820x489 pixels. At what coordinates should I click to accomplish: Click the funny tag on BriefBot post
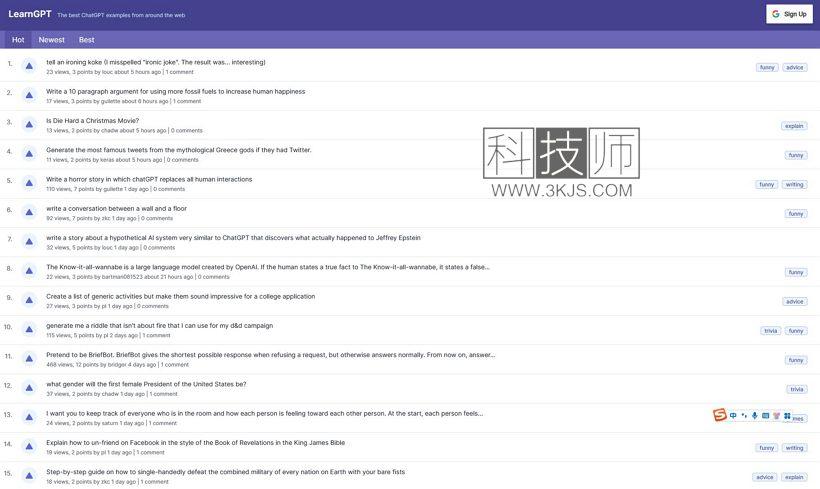(x=796, y=360)
